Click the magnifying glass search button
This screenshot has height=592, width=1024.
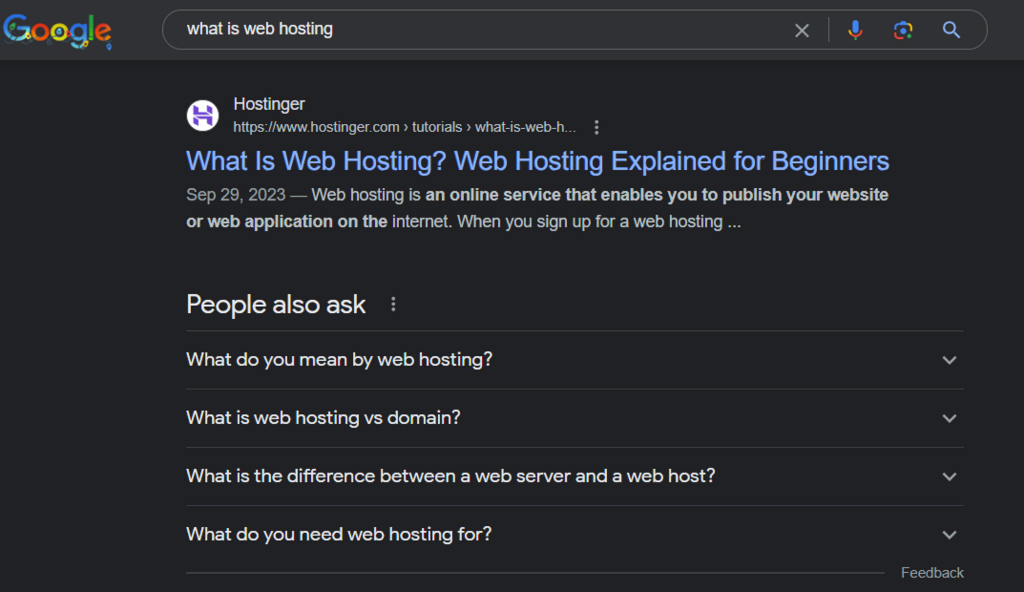click(951, 30)
